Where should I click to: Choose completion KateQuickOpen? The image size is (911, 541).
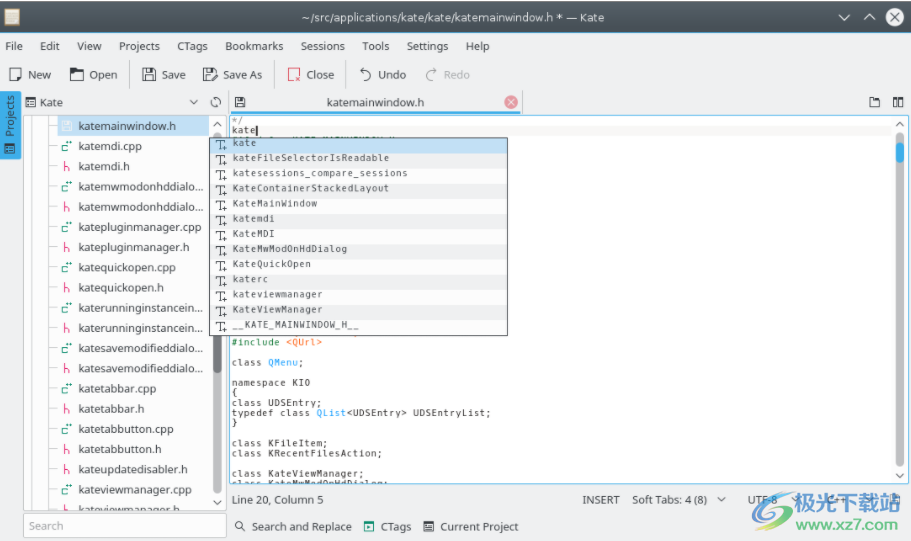point(358,264)
